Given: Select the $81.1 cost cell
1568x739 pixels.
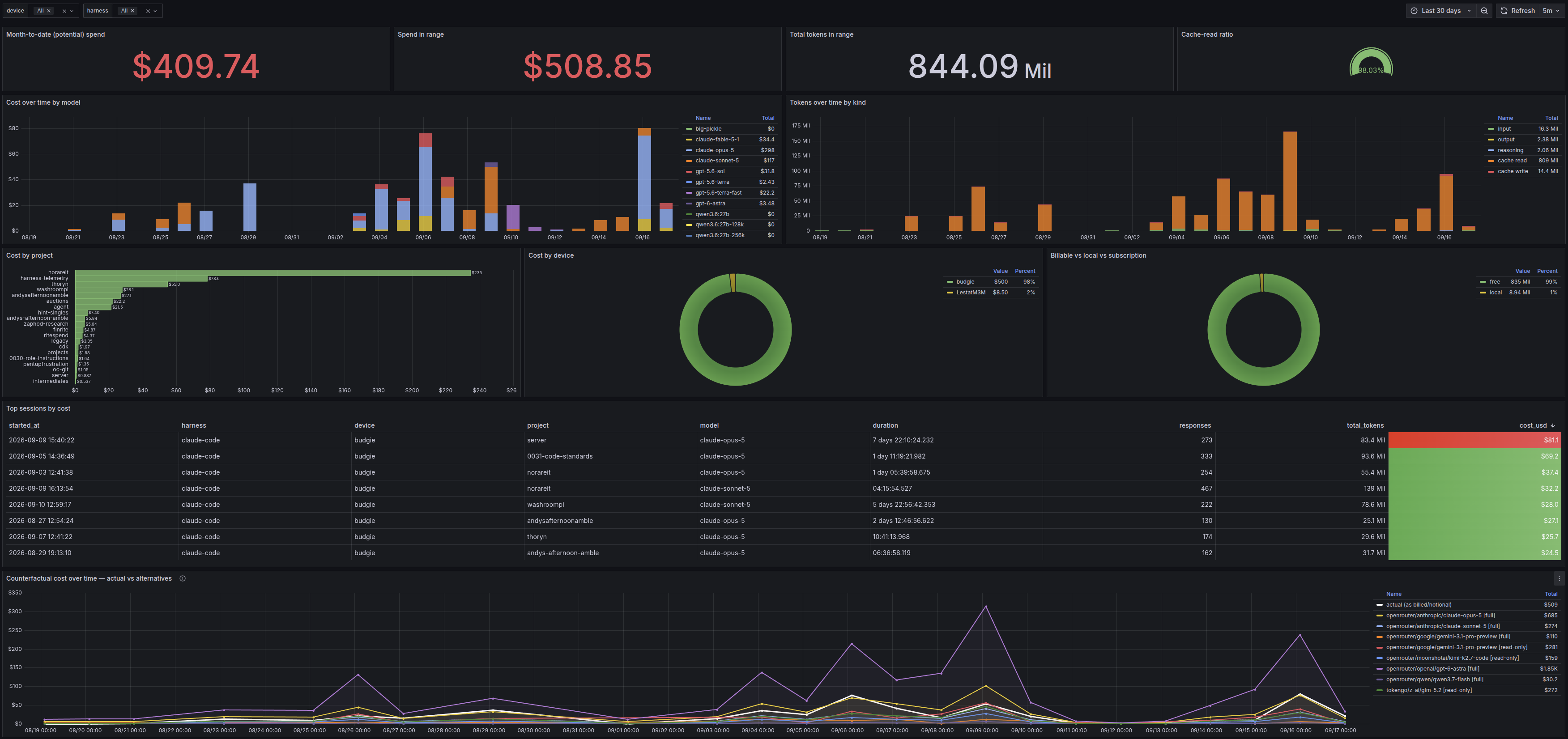Looking at the screenshot, I should [1475, 440].
